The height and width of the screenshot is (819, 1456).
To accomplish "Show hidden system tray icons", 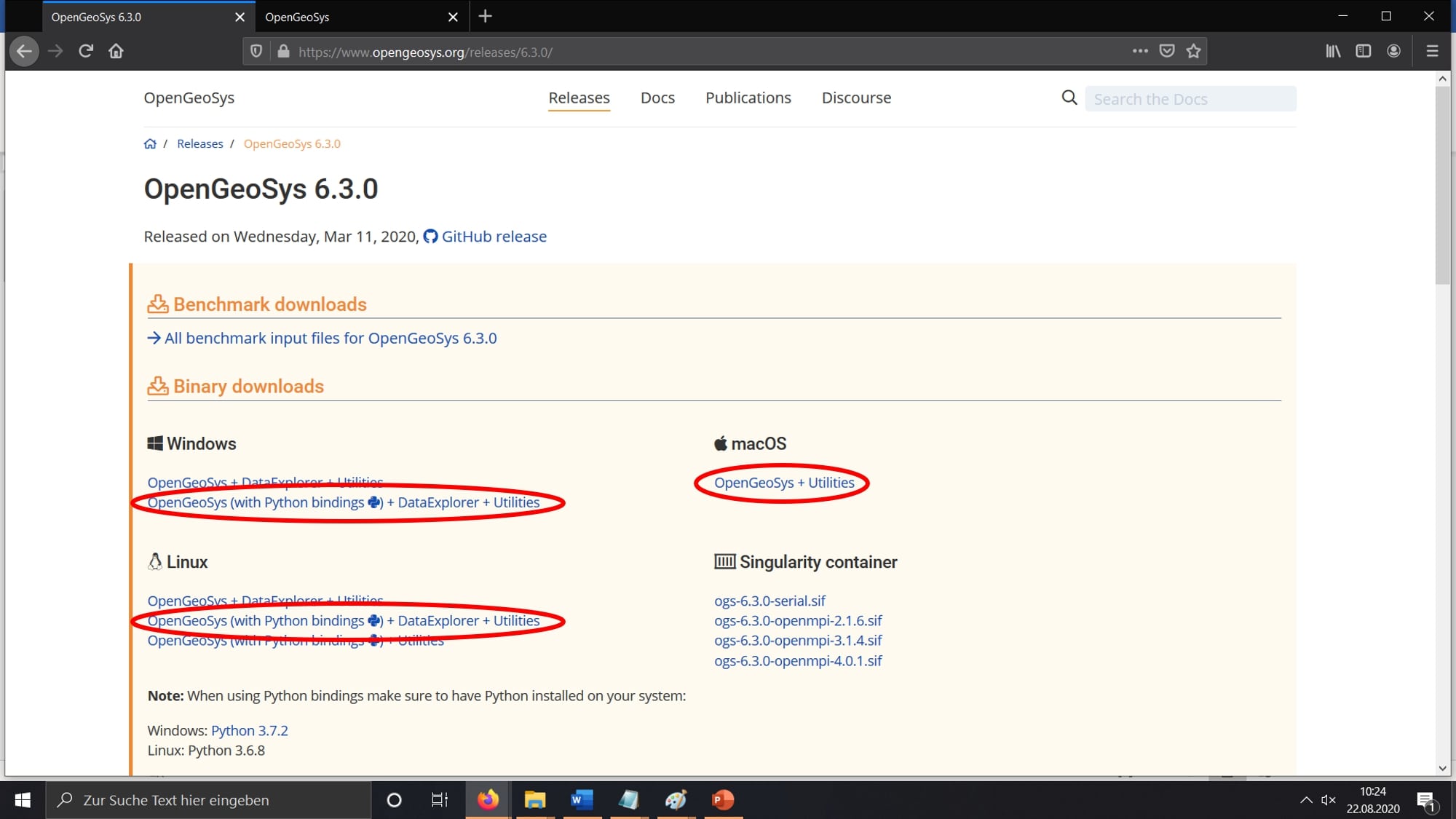I will click(1306, 800).
